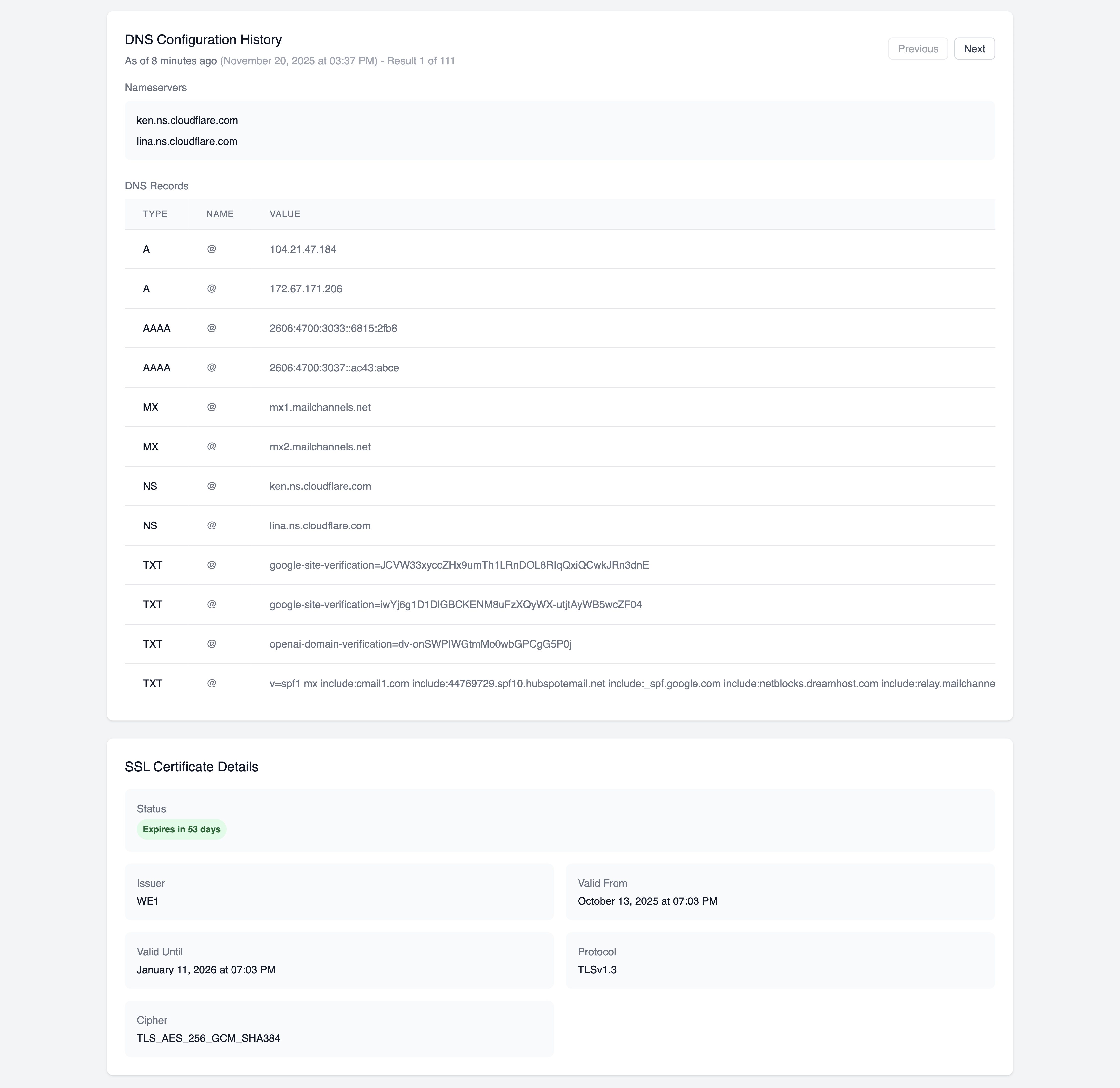Click the Protocol value TLSv1.3

(x=597, y=969)
